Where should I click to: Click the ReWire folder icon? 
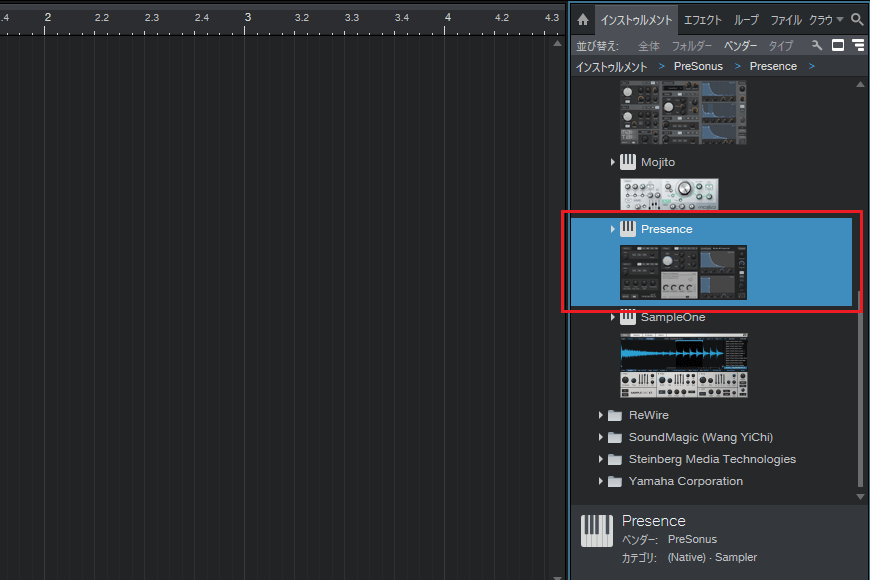[x=615, y=415]
